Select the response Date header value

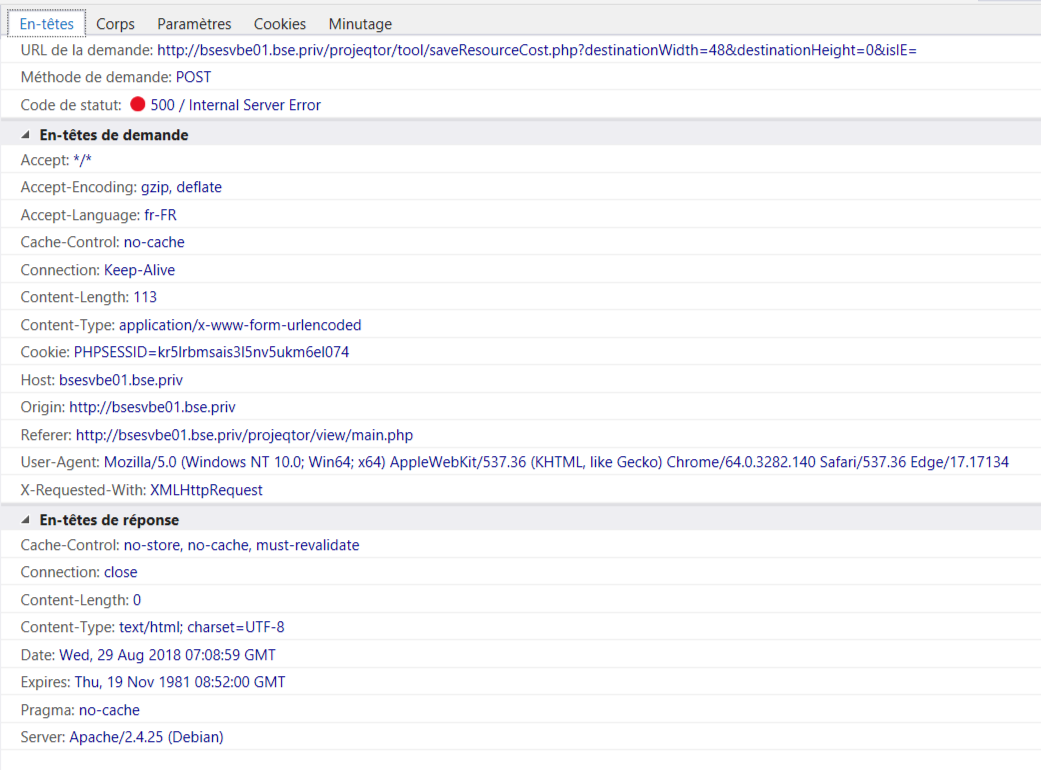click(167, 655)
